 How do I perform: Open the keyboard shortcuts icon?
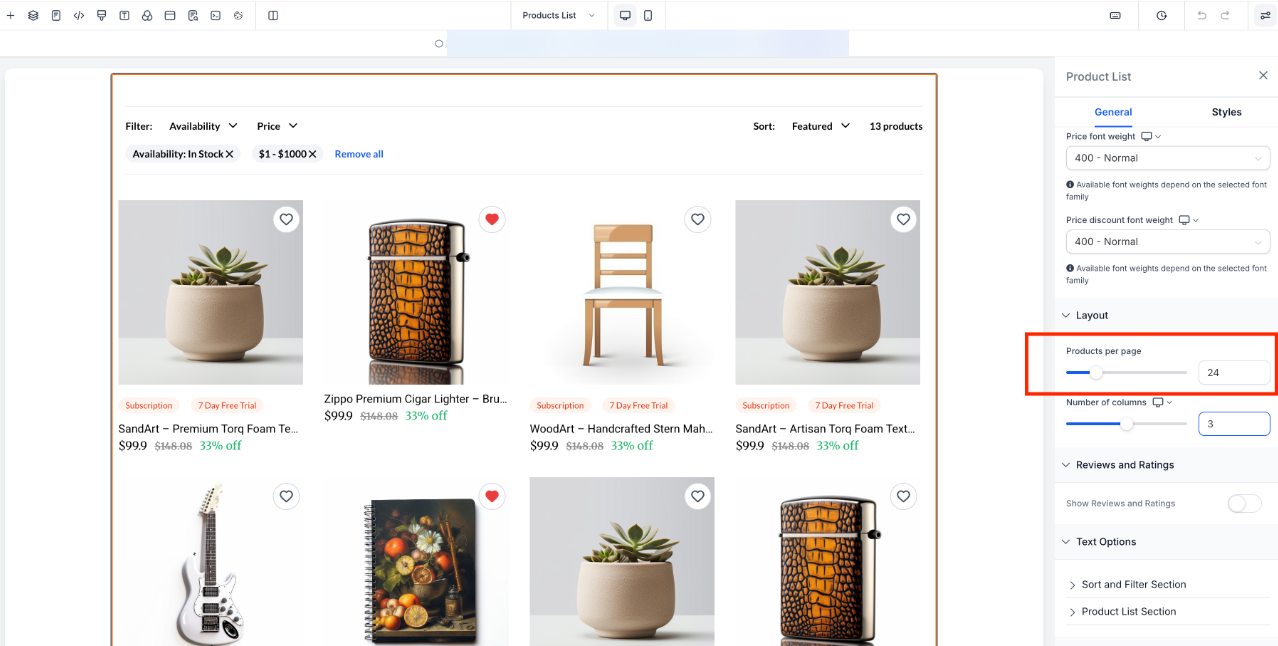coord(1115,15)
